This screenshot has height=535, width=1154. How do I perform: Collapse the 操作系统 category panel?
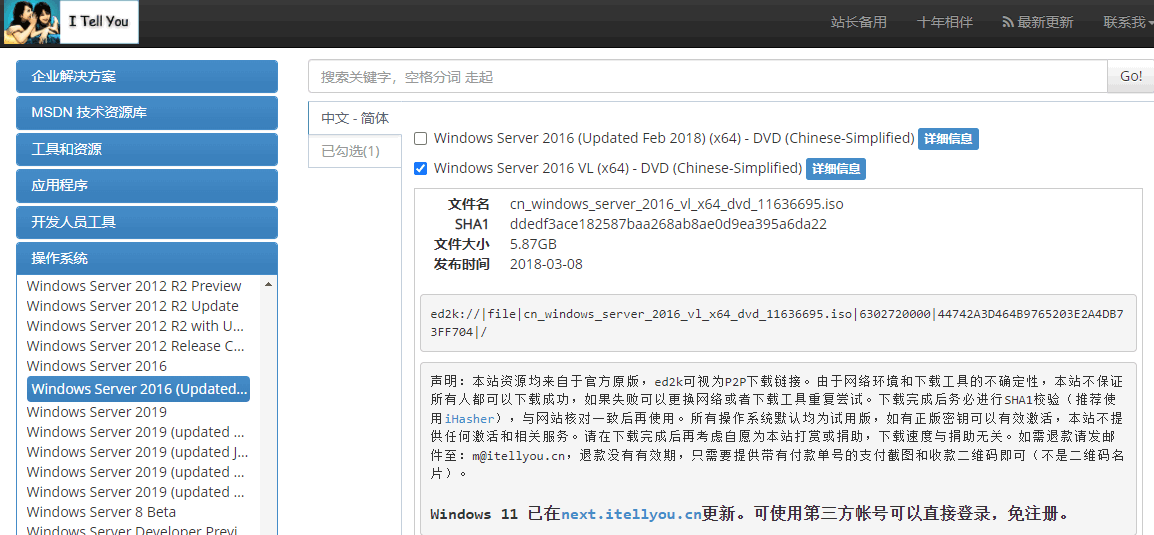pyautogui.click(x=147, y=258)
